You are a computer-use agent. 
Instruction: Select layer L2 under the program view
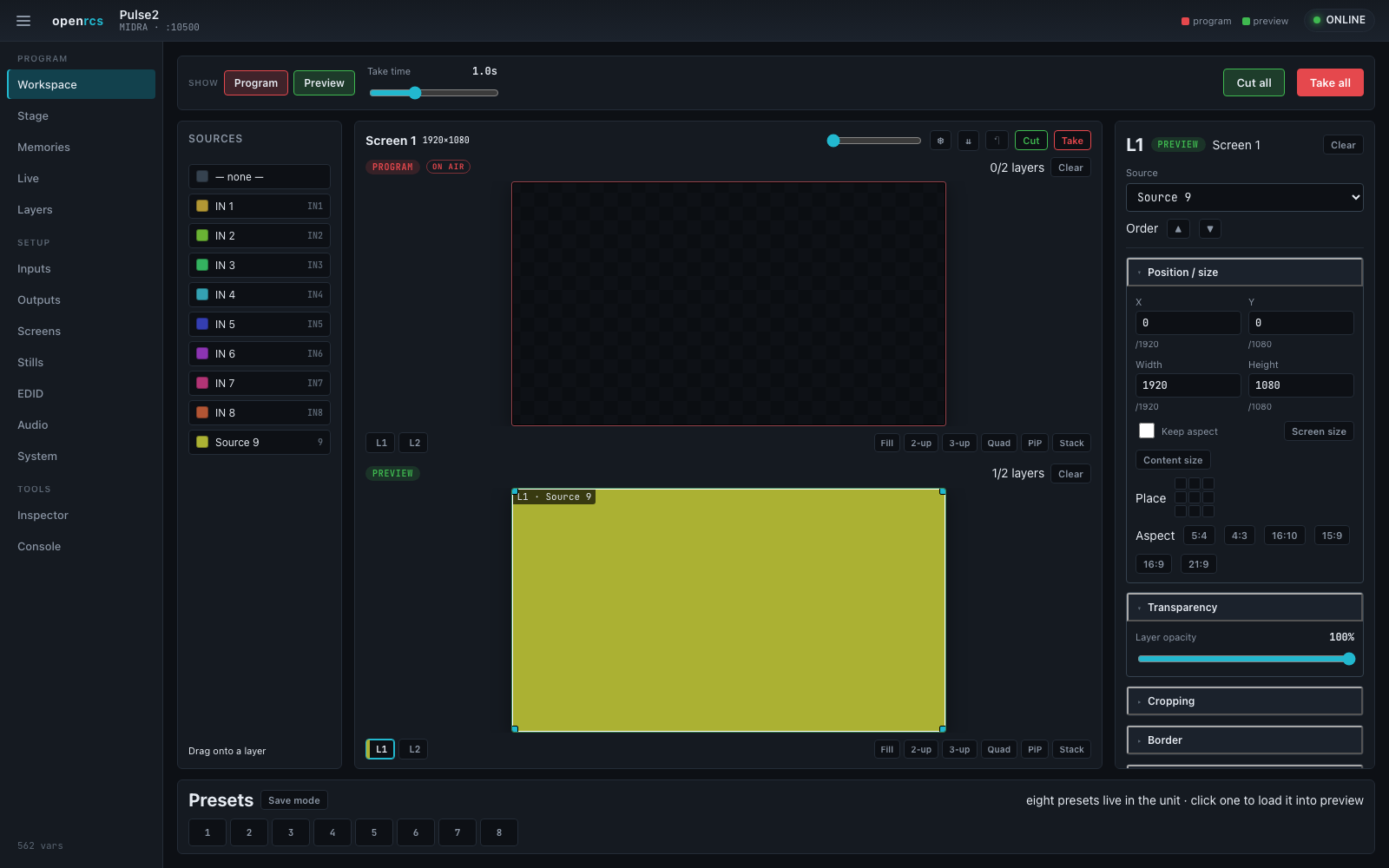414,443
